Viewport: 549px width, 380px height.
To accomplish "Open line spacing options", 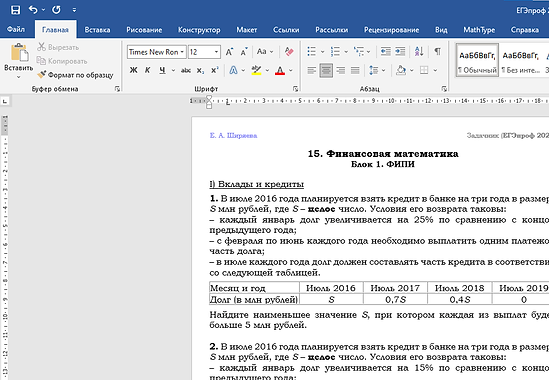I will (374, 71).
